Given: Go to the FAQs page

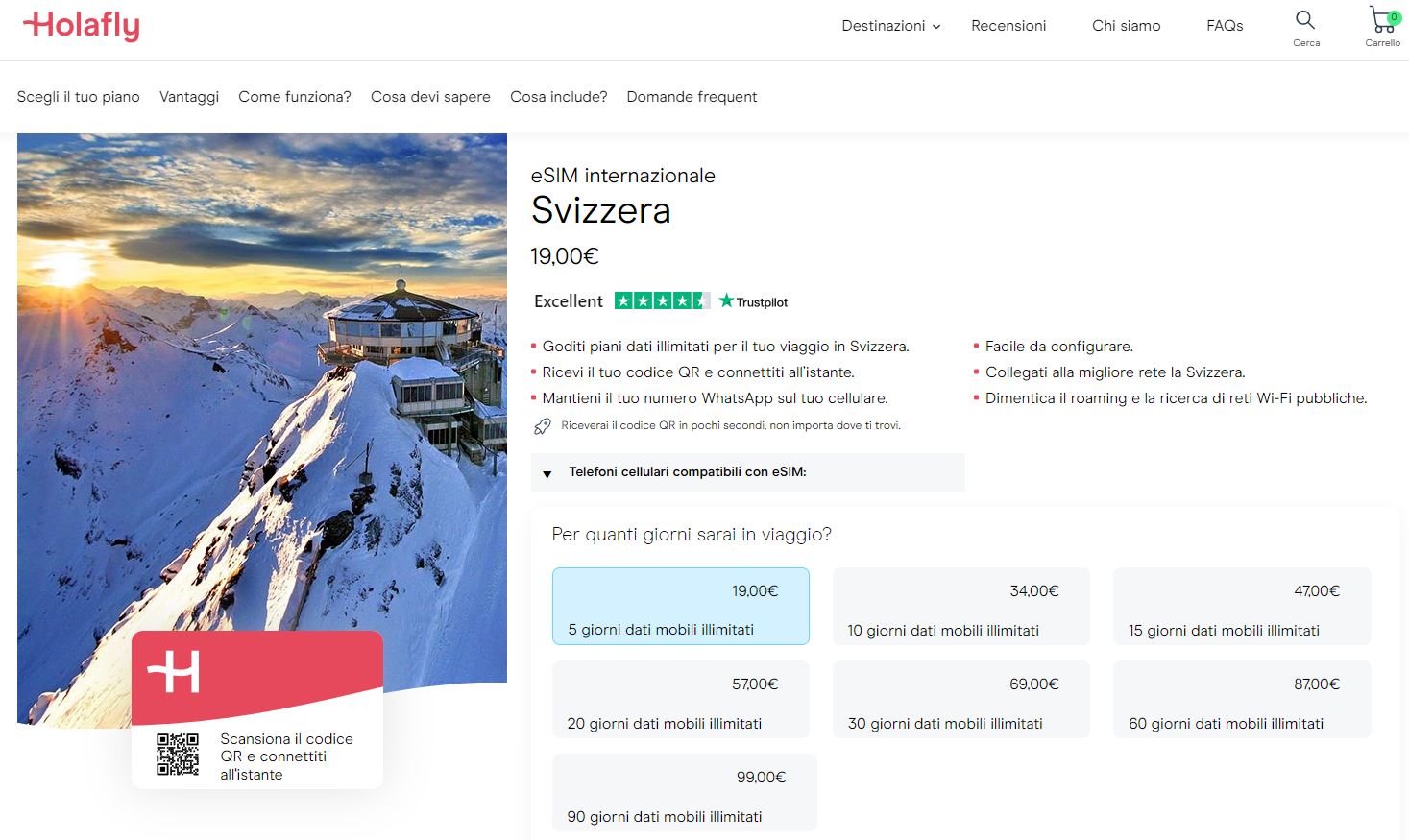Looking at the screenshot, I should 1225,26.
